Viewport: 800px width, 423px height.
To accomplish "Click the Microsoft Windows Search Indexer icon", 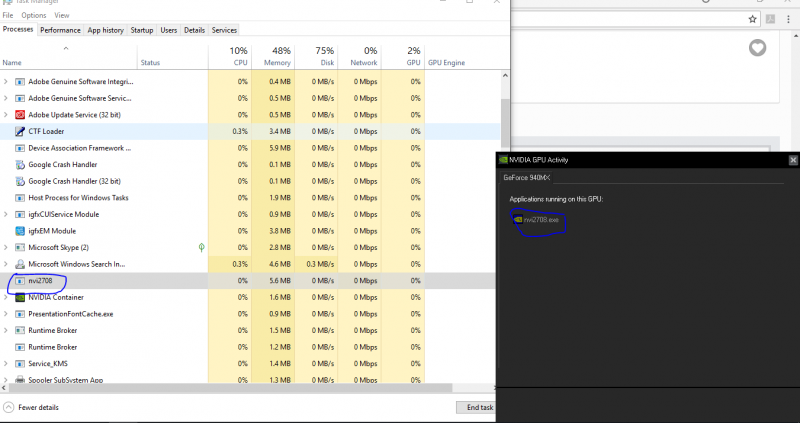I will [20, 264].
